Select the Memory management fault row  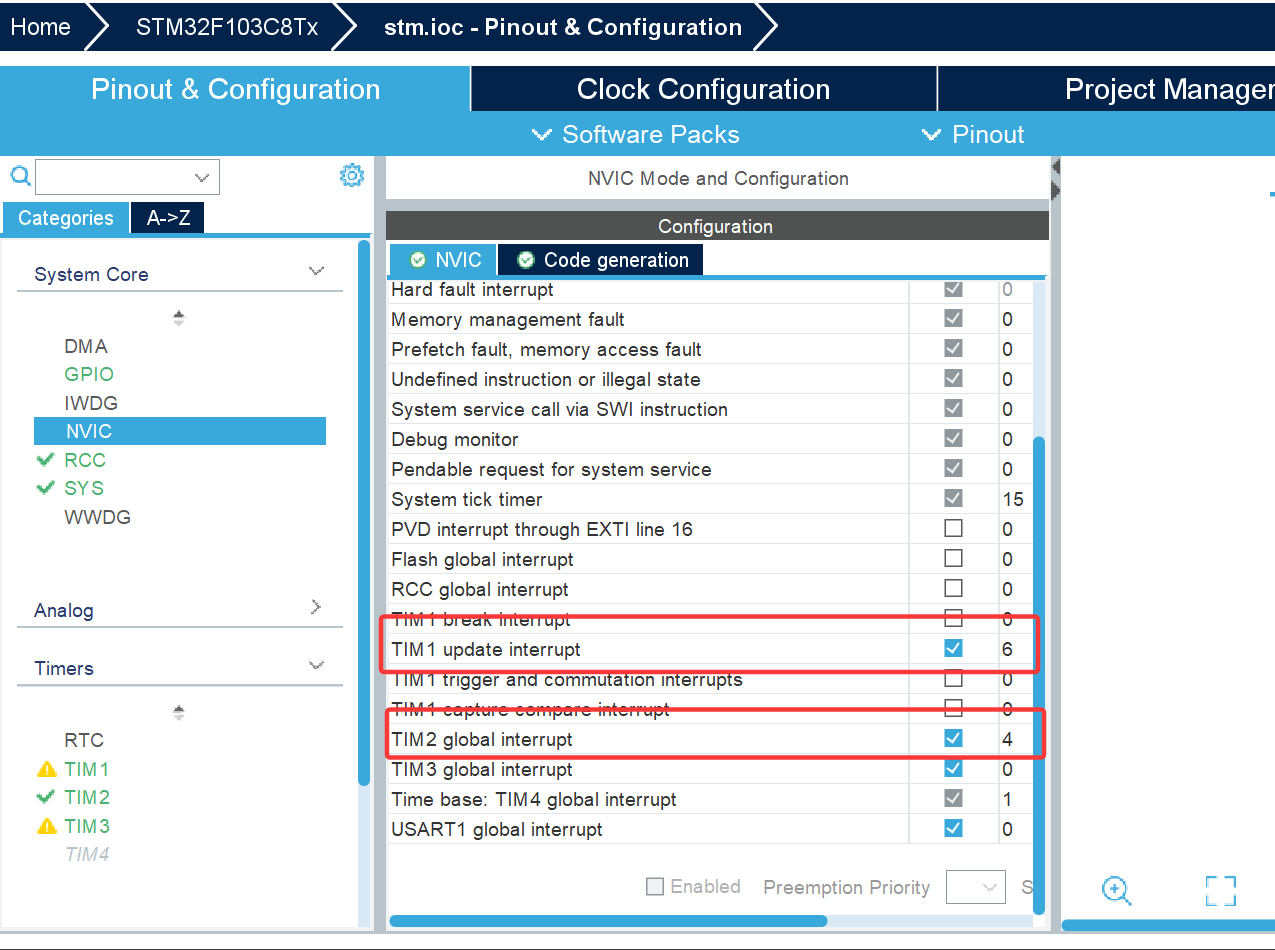pos(709,319)
